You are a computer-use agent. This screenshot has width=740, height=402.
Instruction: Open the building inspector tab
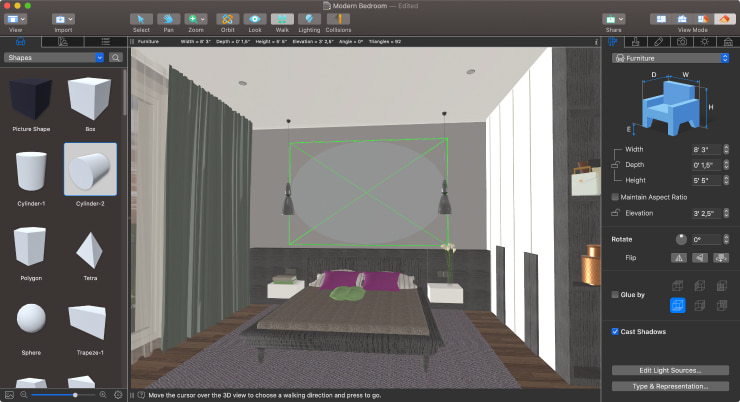728,42
